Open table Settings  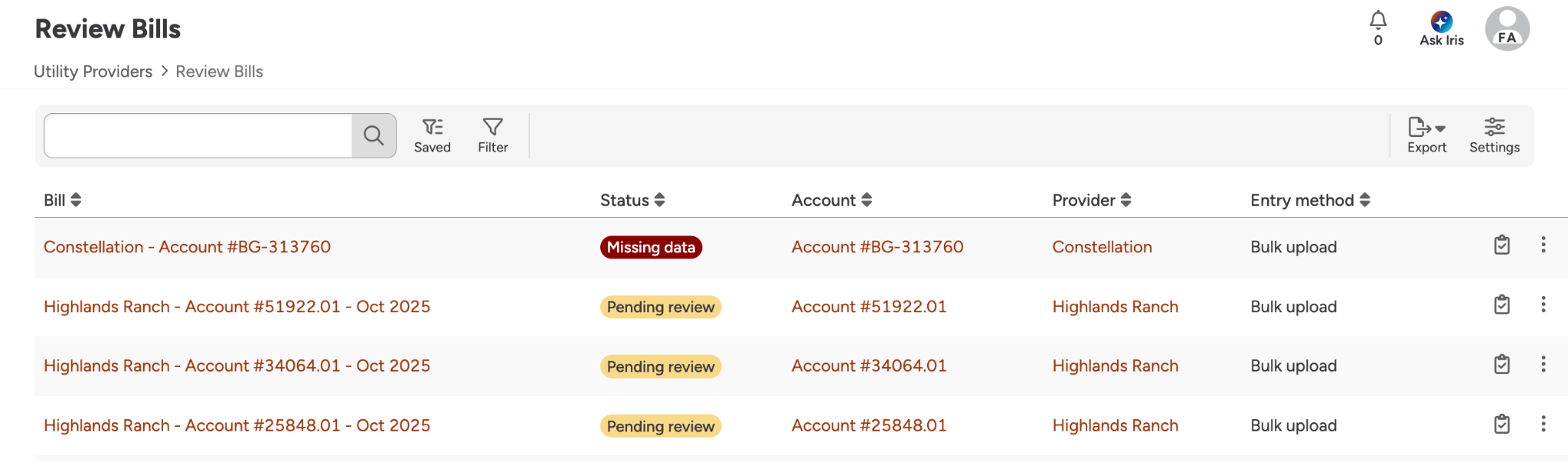pyautogui.click(x=1494, y=135)
